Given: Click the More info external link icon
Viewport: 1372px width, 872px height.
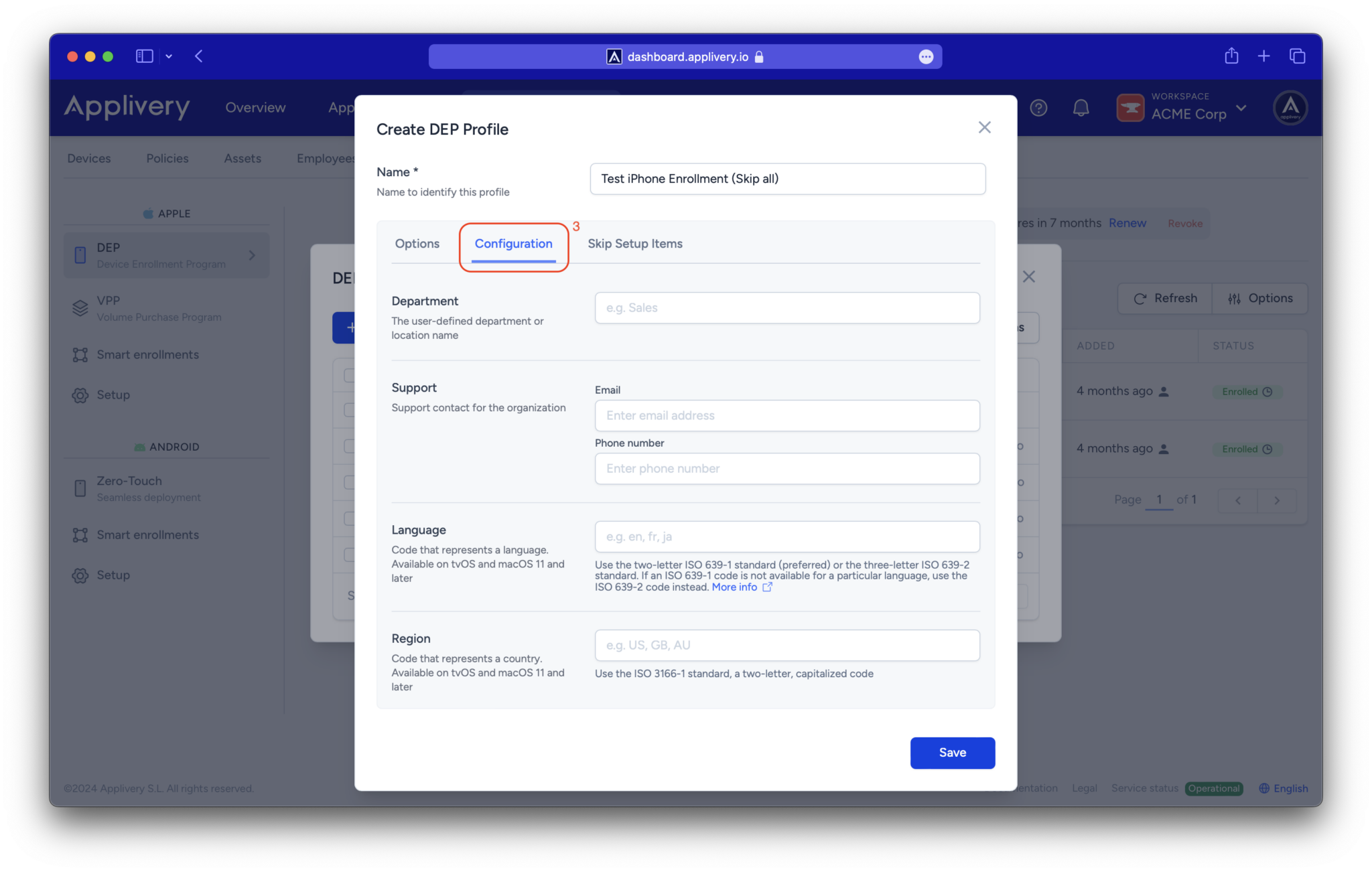Looking at the screenshot, I should point(768,587).
